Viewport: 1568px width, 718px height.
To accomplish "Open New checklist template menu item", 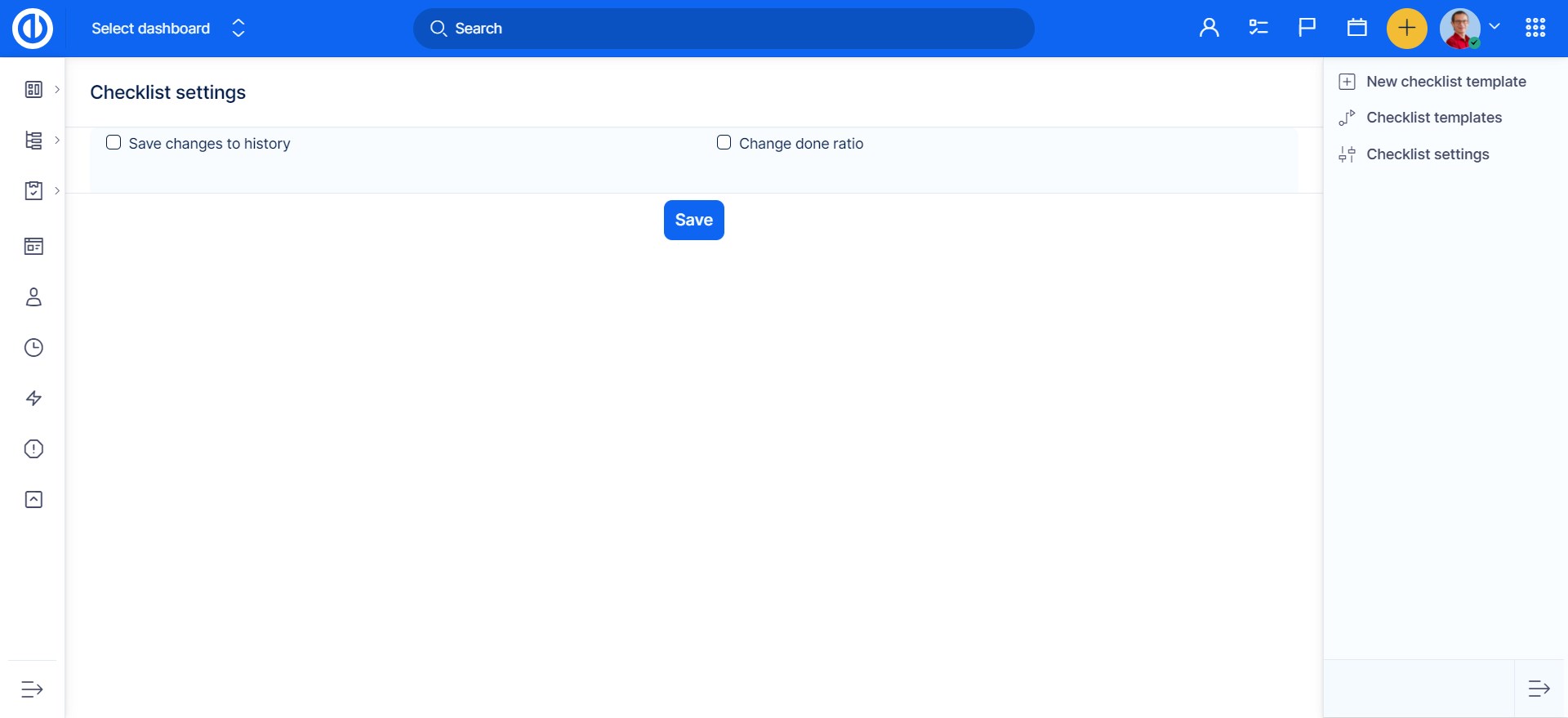I will (x=1445, y=82).
